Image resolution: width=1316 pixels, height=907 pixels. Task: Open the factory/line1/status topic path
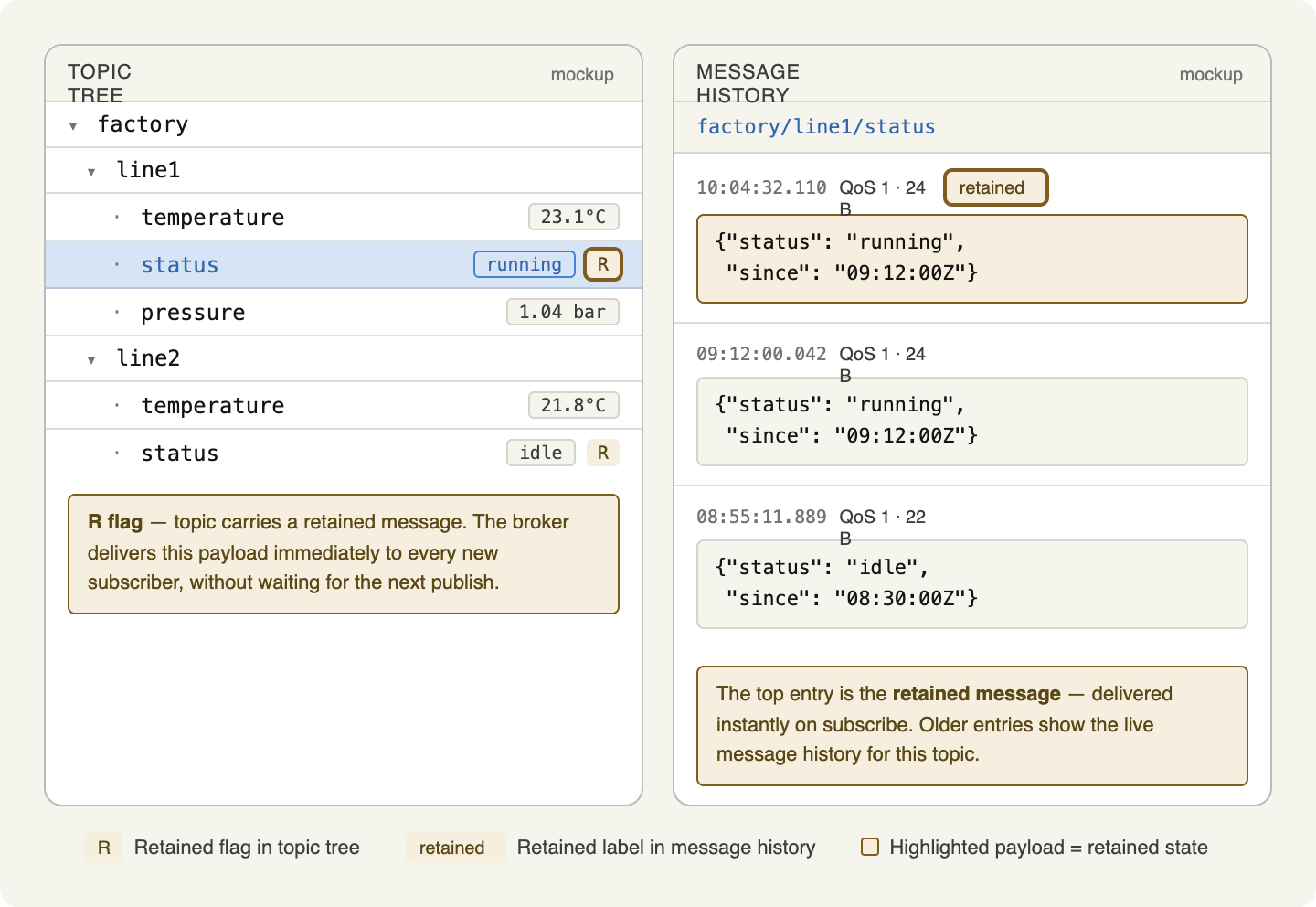(x=816, y=127)
